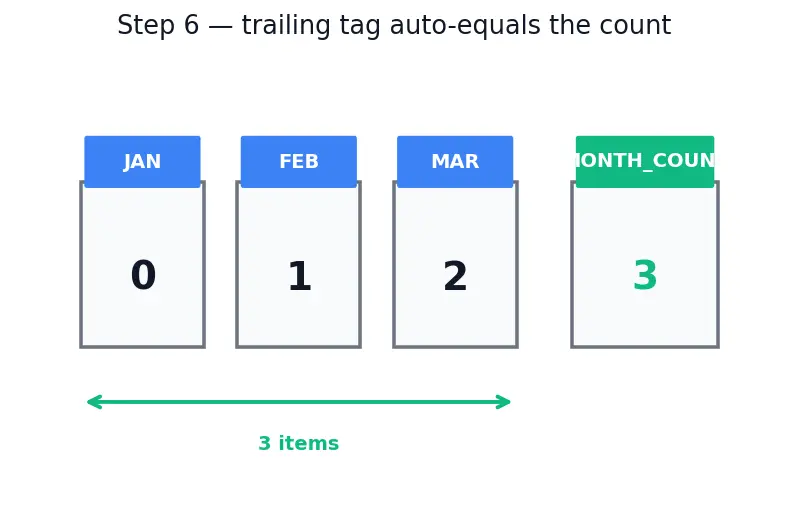787x512 pixels.
Task: Select the number 1 in the FEB box
Action: (300, 276)
